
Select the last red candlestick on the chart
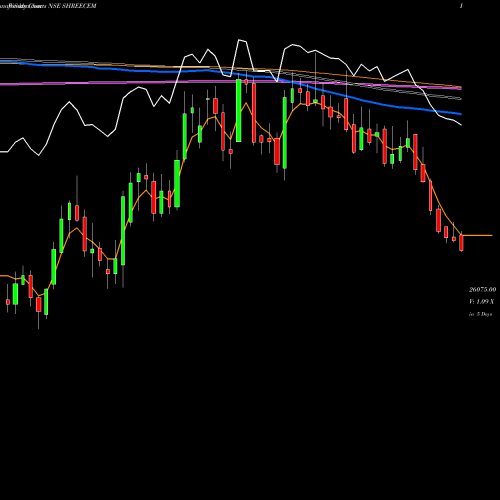click(x=461, y=242)
